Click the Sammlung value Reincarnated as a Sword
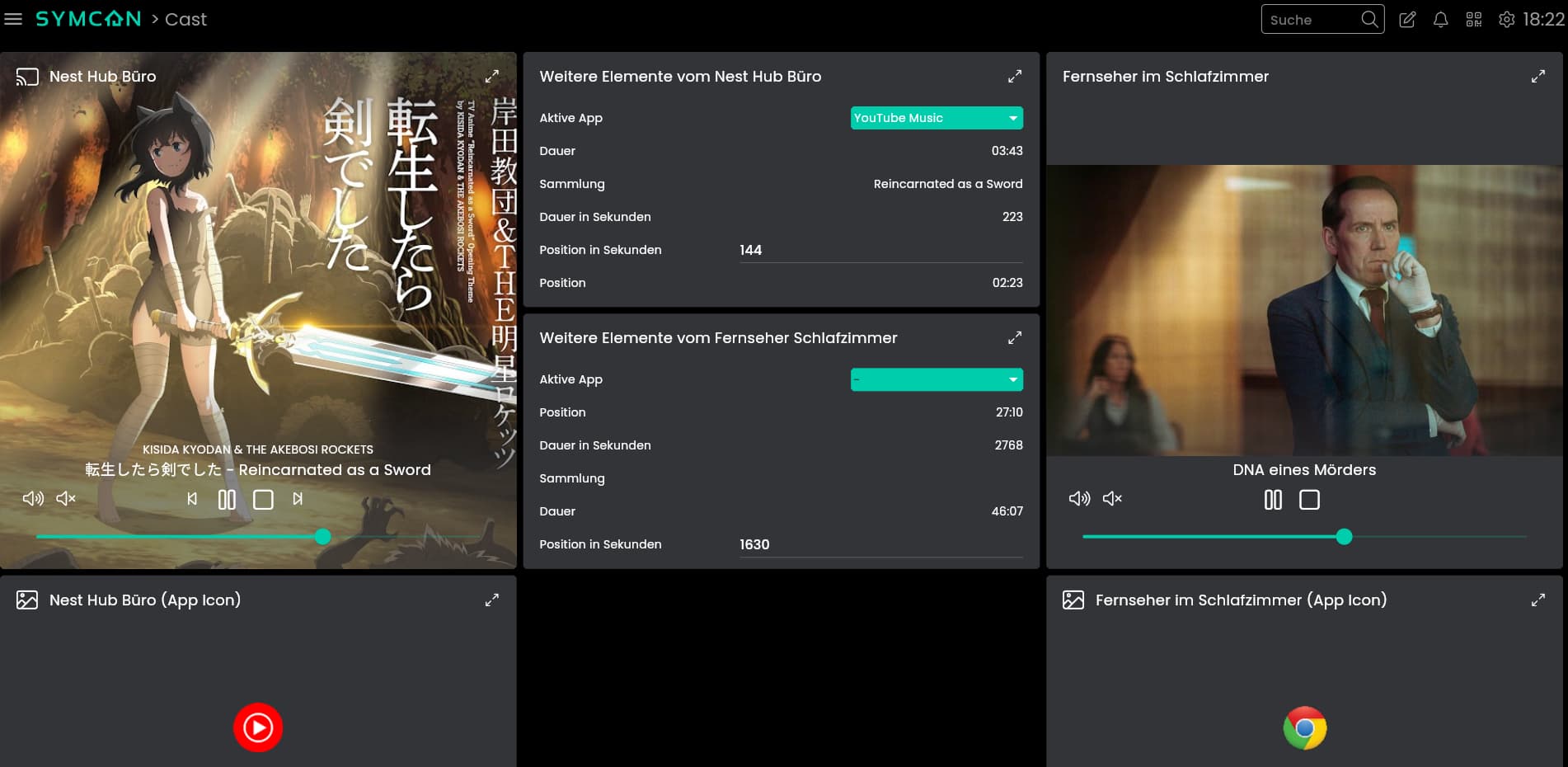 948,184
